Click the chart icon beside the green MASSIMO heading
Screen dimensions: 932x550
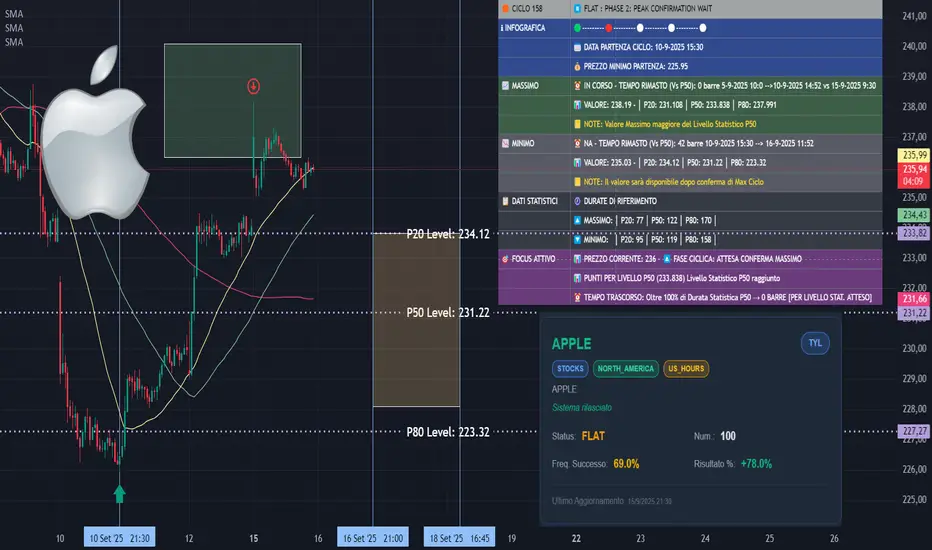click(x=505, y=86)
